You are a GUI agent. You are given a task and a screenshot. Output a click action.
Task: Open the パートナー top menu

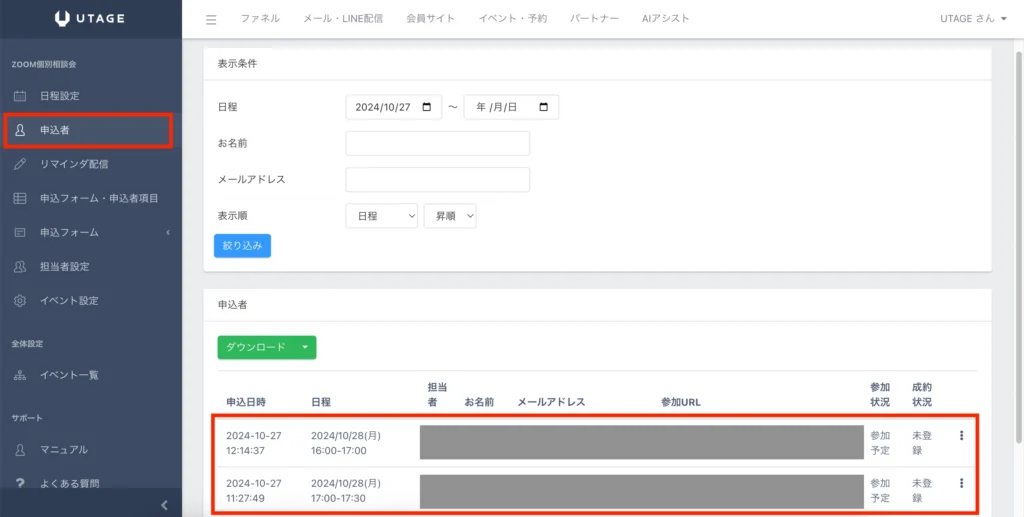594,19
